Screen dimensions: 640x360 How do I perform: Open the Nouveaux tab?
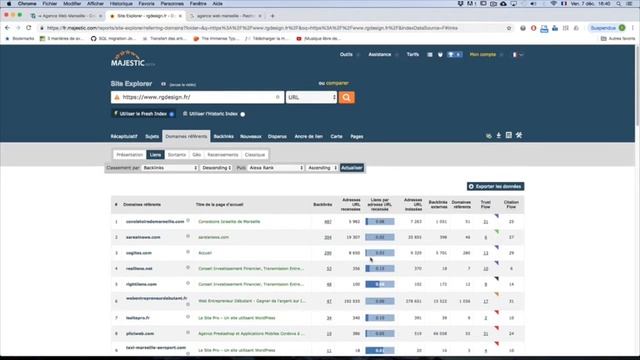point(251,136)
